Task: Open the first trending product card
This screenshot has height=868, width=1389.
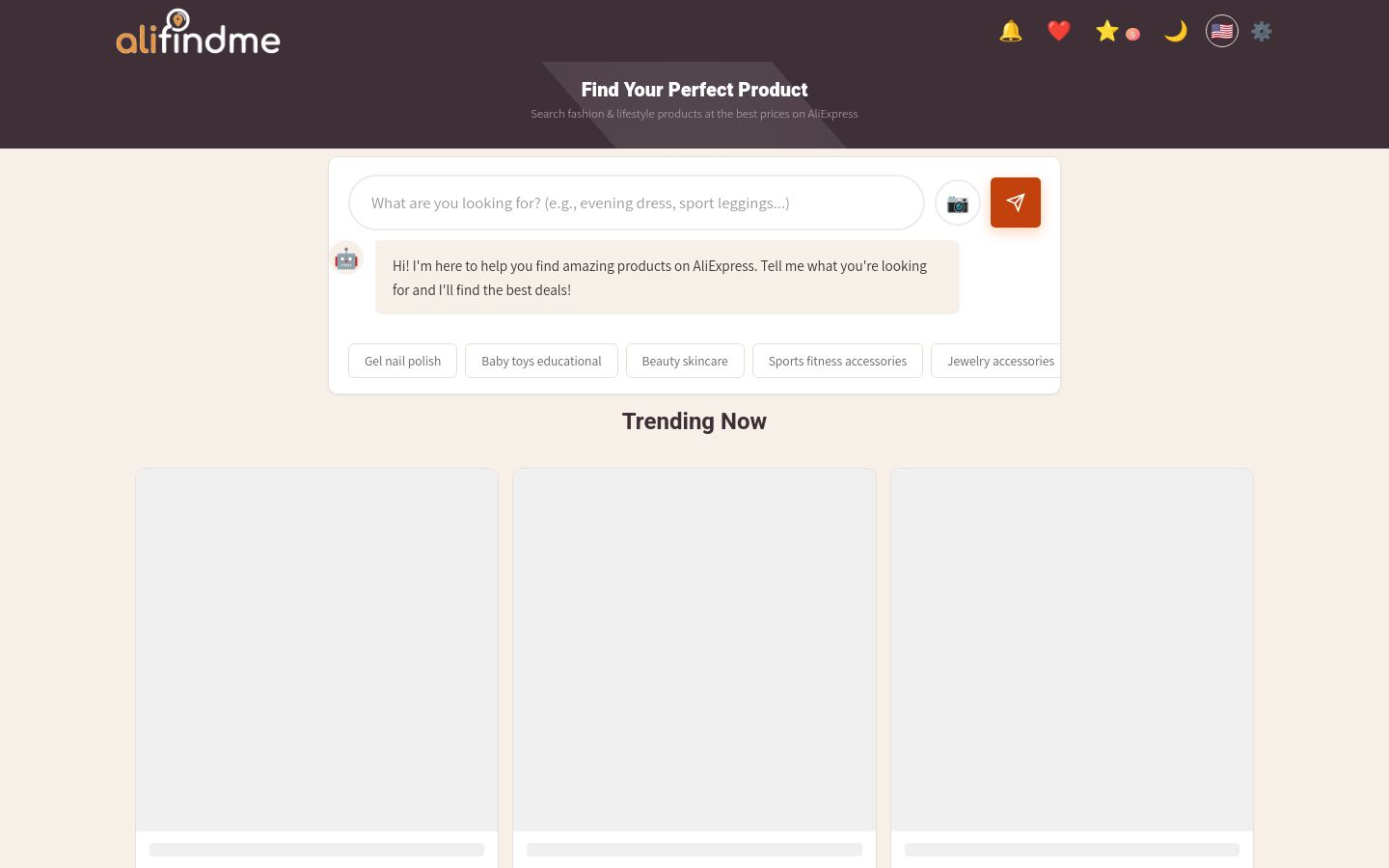Action: [x=316, y=667]
